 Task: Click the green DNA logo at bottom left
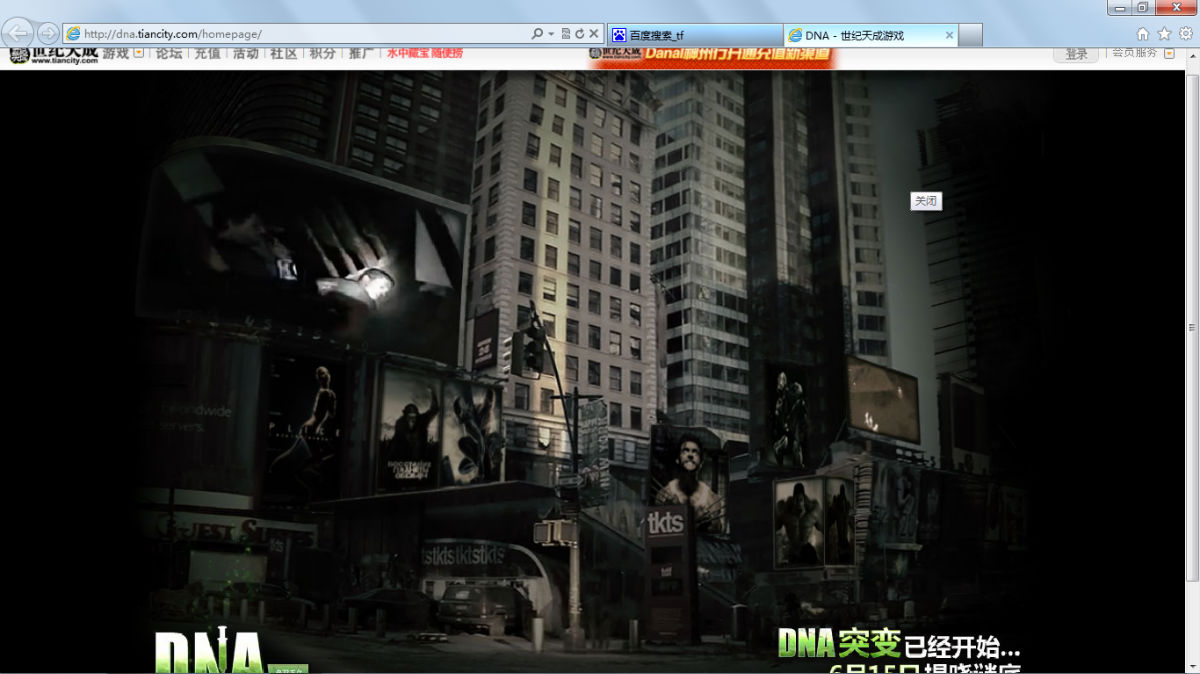coord(210,650)
